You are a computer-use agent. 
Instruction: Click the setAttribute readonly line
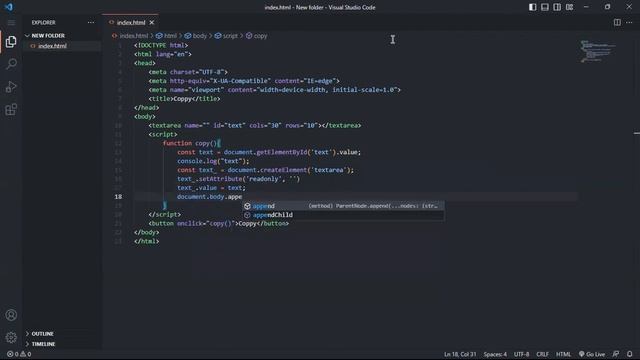point(238,179)
